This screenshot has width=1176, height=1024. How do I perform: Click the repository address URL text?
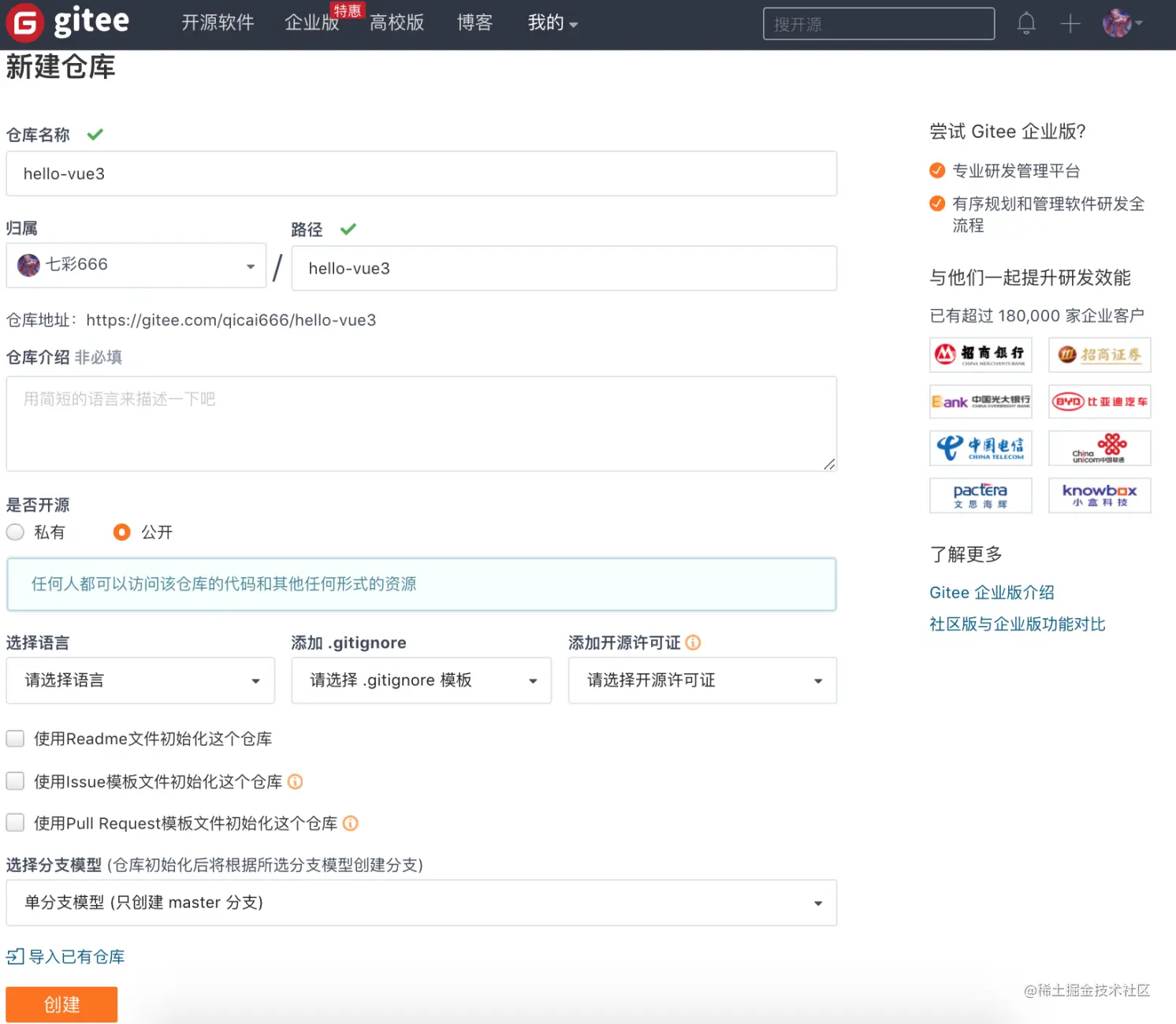231,320
